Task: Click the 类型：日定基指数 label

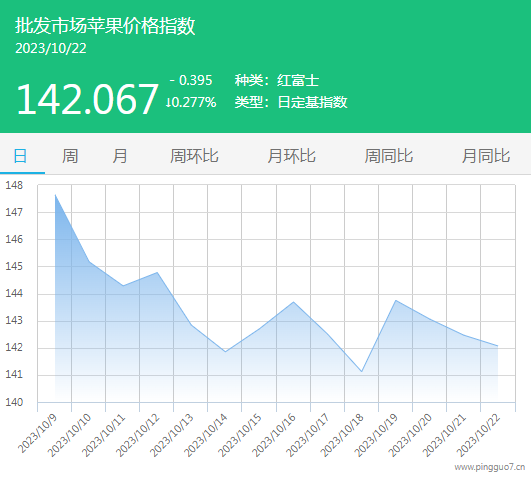Action: point(291,102)
